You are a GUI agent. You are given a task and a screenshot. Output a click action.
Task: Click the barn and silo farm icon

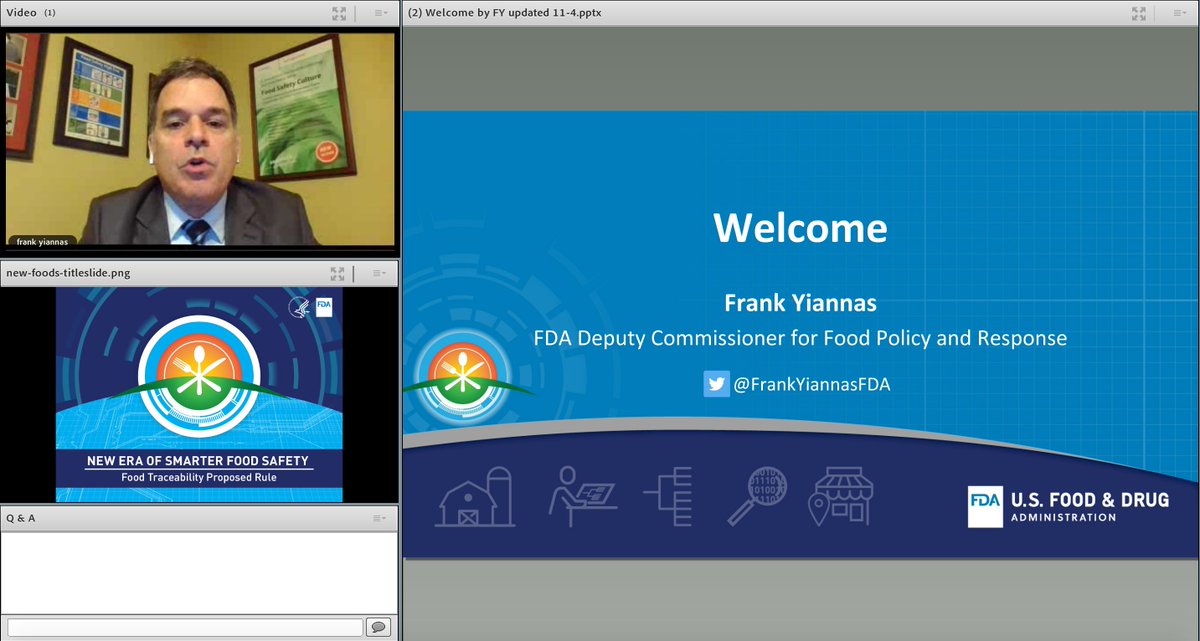(475, 497)
